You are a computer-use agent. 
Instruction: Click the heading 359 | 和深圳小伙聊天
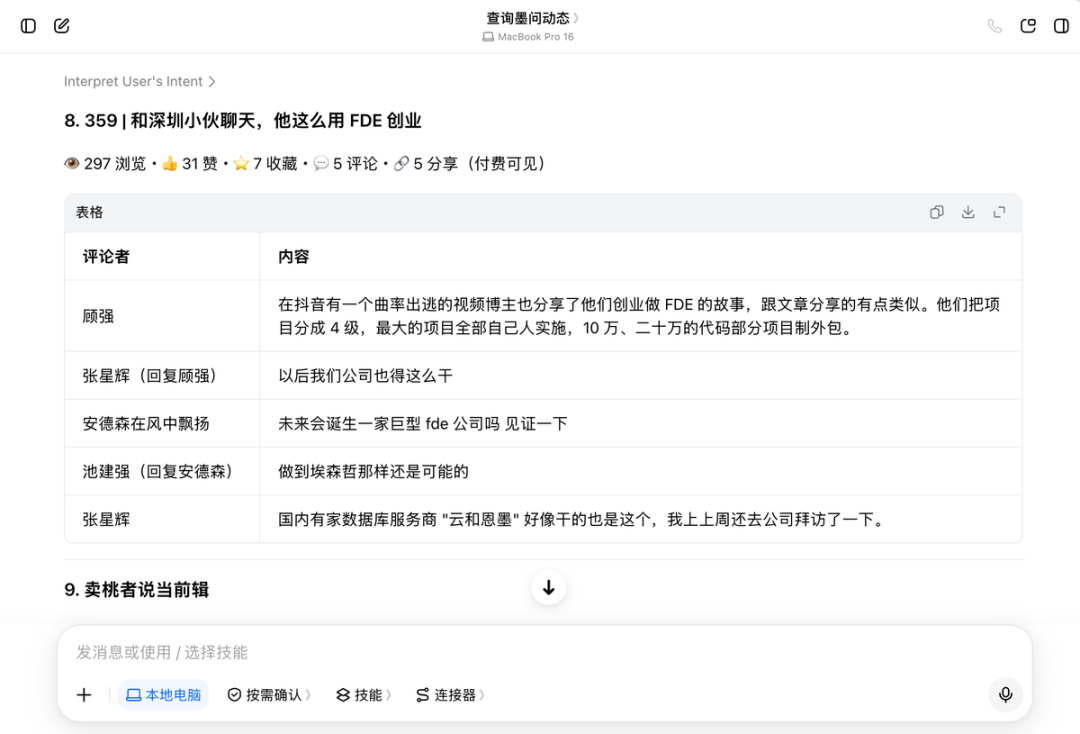[x=242, y=120]
